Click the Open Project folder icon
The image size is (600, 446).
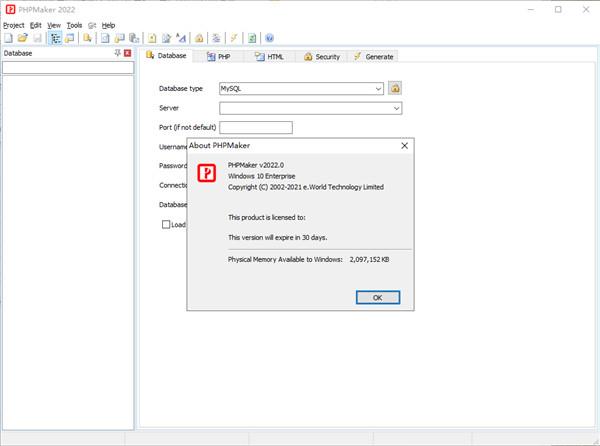click(21, 38)
